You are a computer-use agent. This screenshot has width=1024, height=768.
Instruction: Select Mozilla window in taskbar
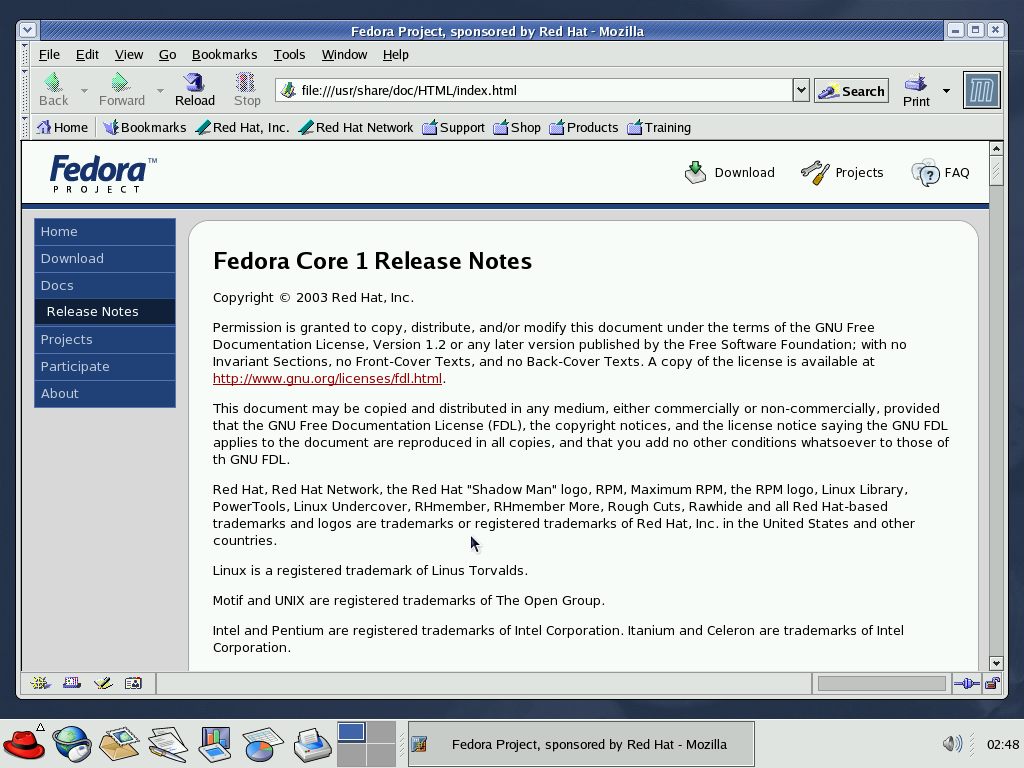coord(581,744)
